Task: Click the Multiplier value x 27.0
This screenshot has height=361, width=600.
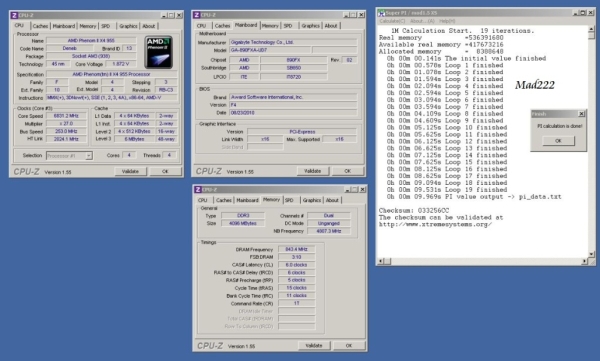Action: (66, 124)
